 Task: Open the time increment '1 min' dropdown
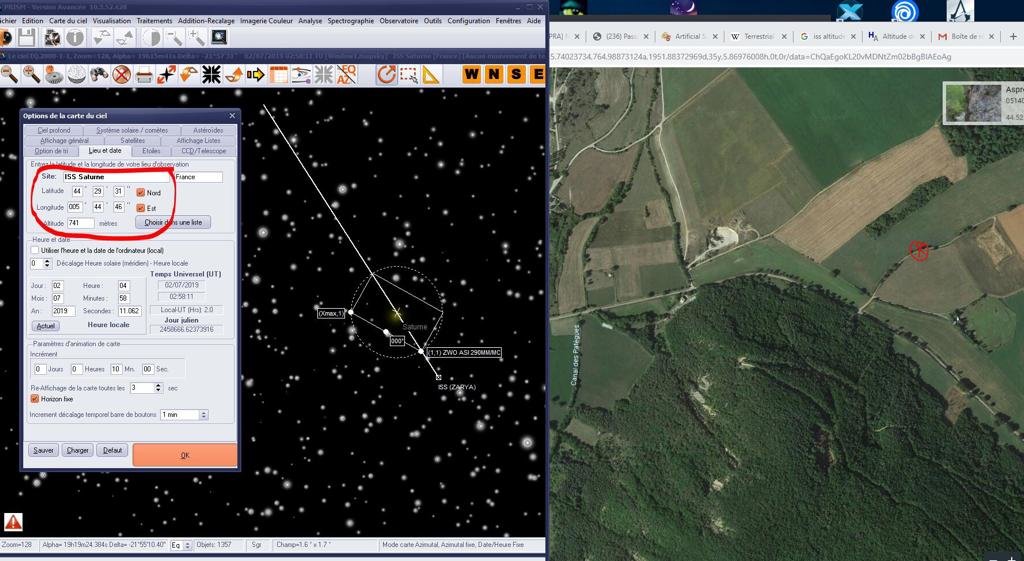click(x=203, y=415)
